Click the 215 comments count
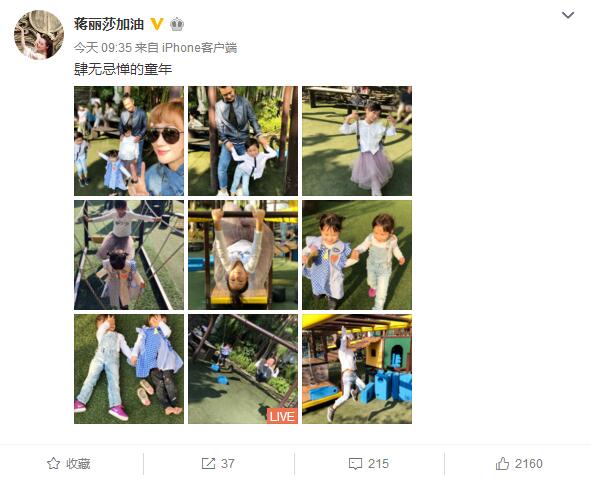 (378, 463)
